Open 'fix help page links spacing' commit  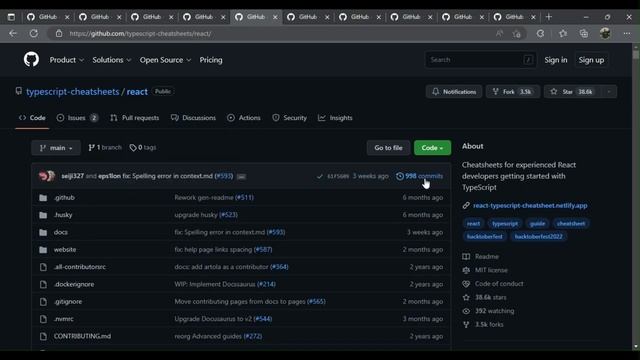pyautogui.click(x=213, y=249)
